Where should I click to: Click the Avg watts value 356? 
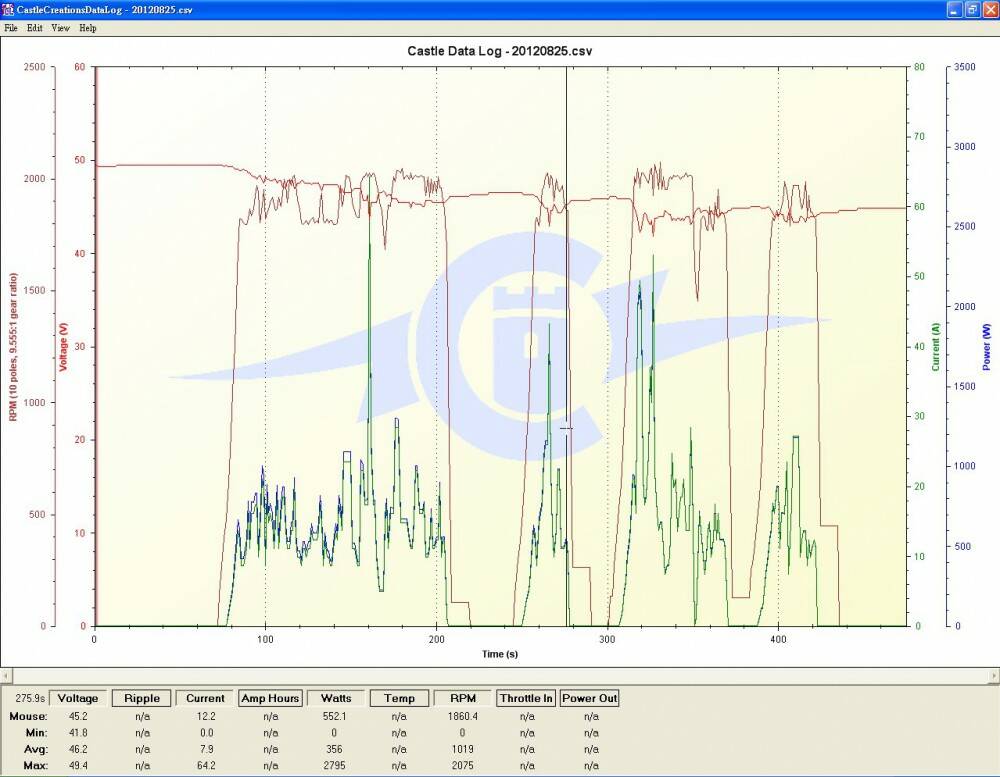pos(334,749)
